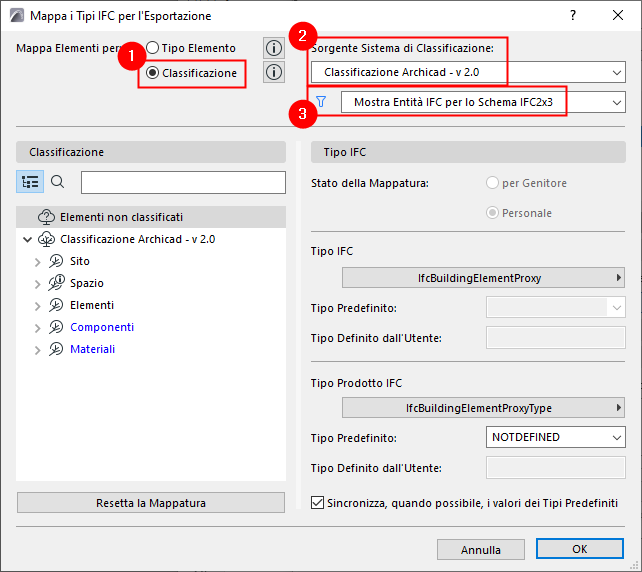Click the Archicad icon in title bar

(16, 16)
